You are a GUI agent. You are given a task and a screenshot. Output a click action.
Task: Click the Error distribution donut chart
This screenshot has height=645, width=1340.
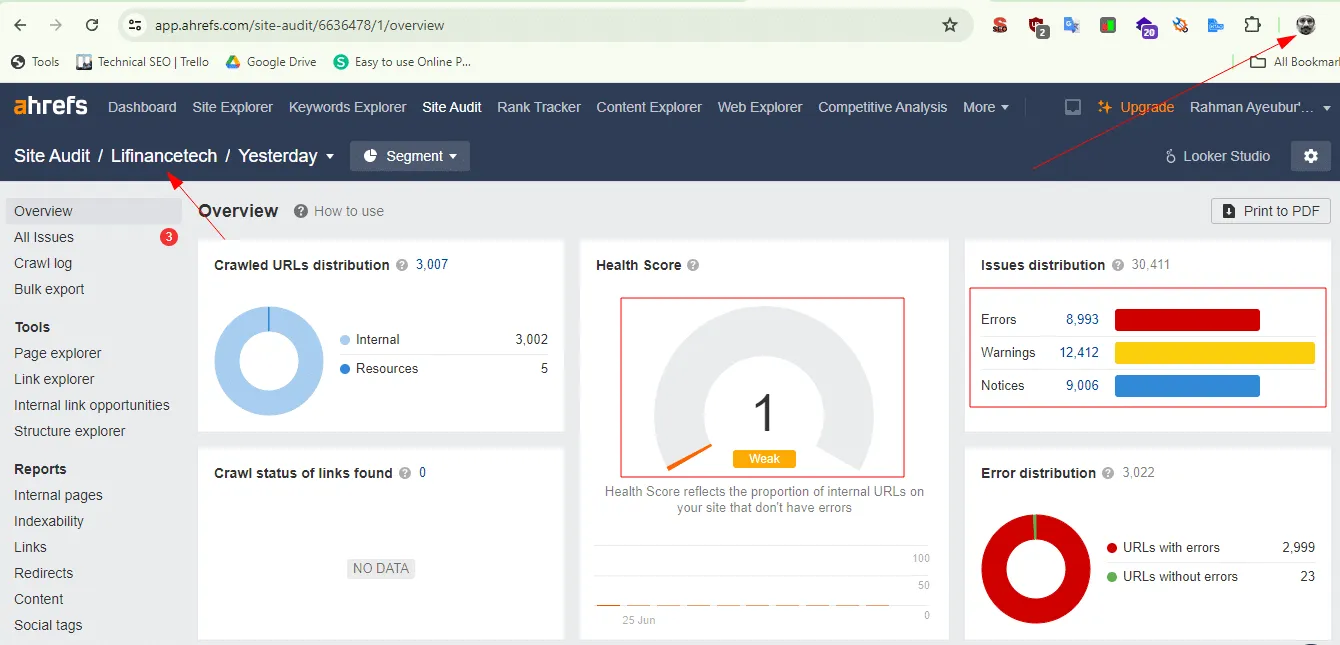coord(1035,569)
